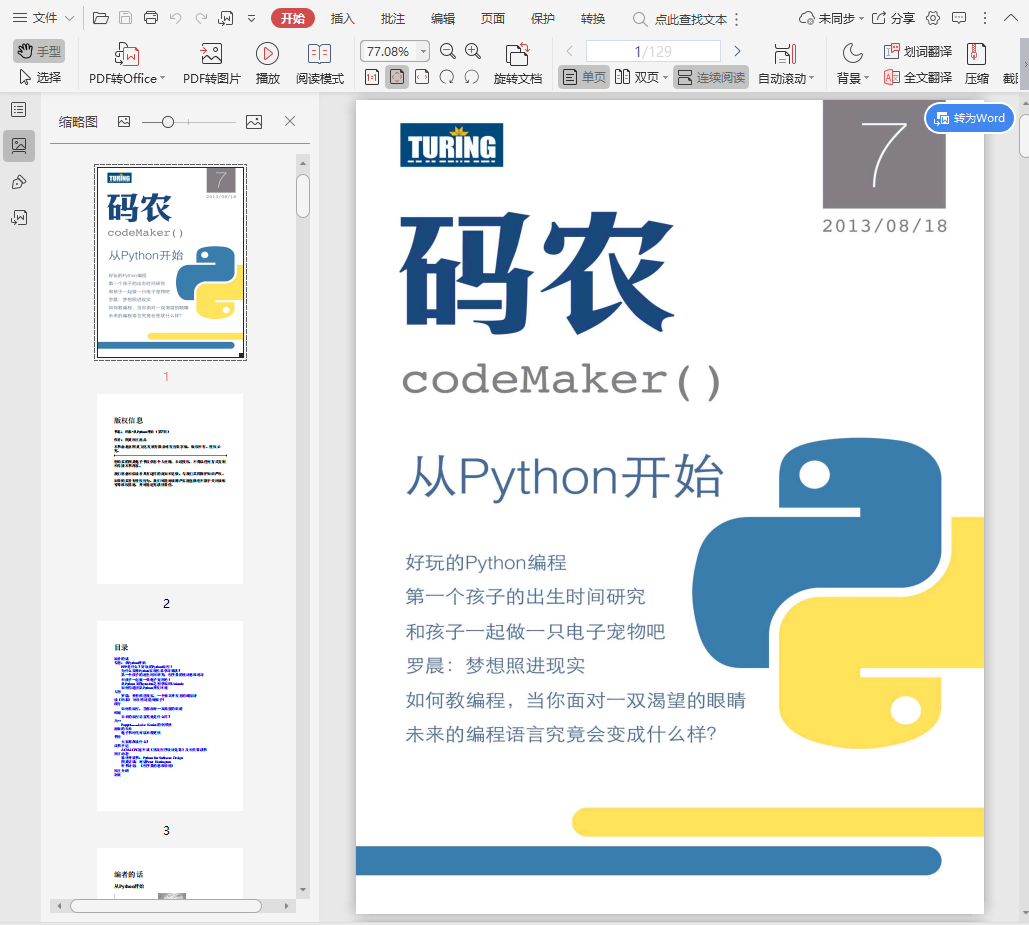Expand the 自动滚动 dropdown
The width and height of the screenshot is (1029, 925).
coord(812,78)
